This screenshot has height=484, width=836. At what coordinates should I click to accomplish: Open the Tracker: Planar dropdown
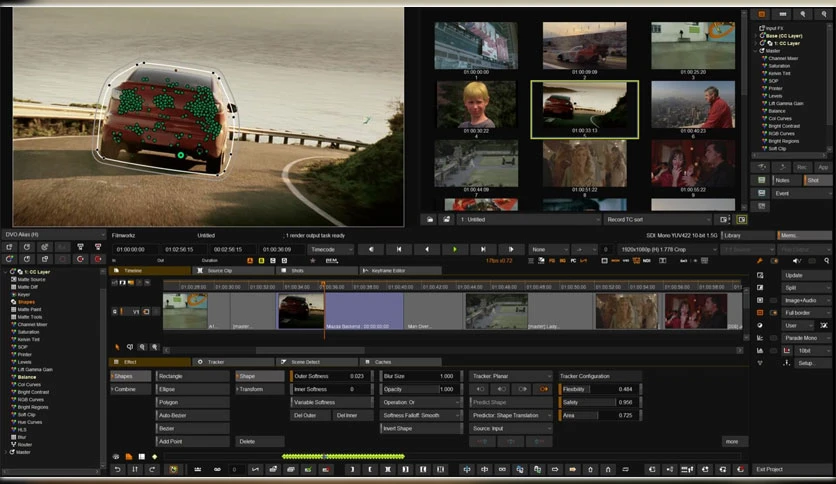coord(510,376)
